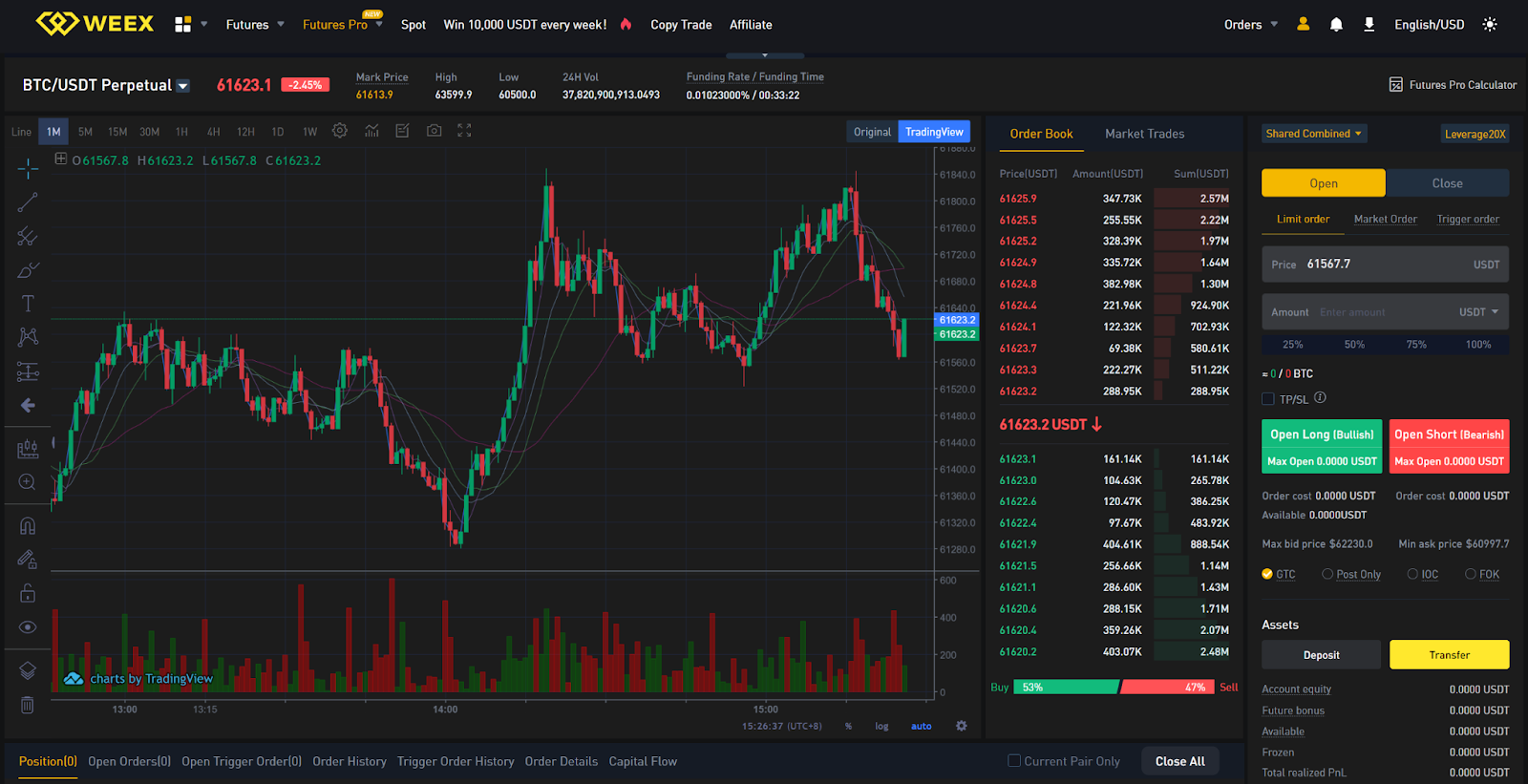1528x784 pixels.
Task: Hide all drawings with eye icon
Action: point(28,627)
